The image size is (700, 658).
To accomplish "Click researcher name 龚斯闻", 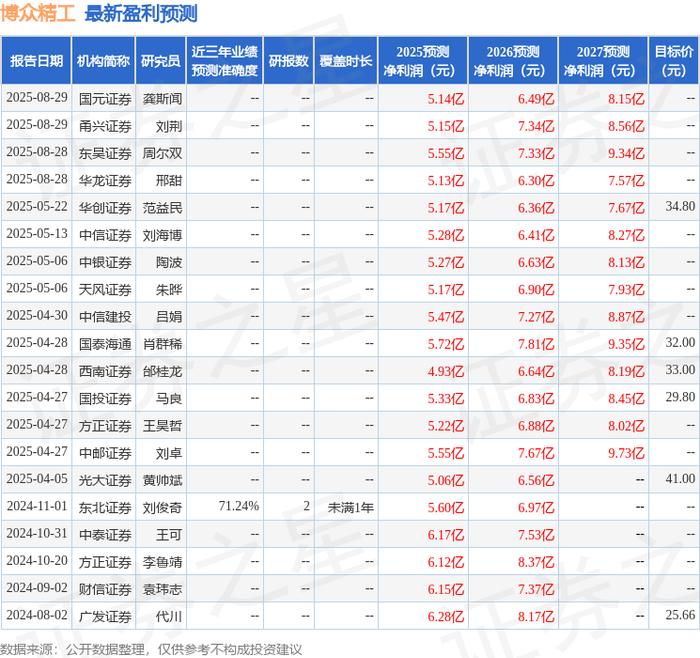I will pos(162,99).
